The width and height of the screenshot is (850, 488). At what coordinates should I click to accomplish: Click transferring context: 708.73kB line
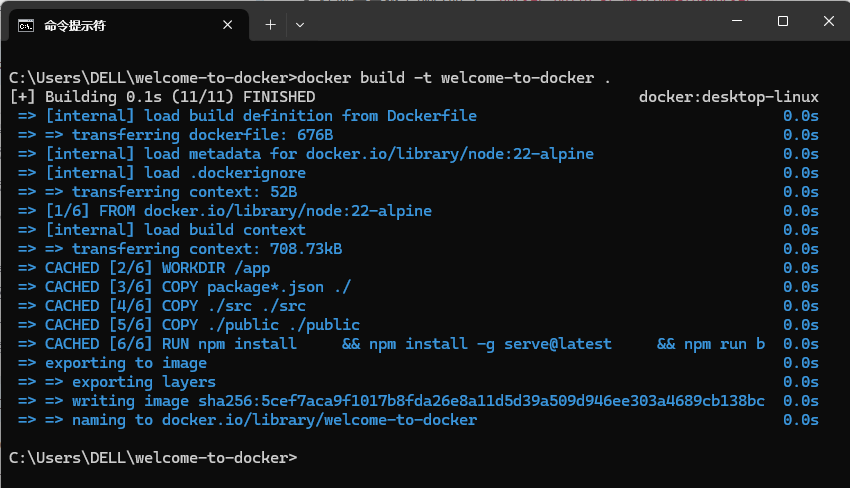[180, 249]
